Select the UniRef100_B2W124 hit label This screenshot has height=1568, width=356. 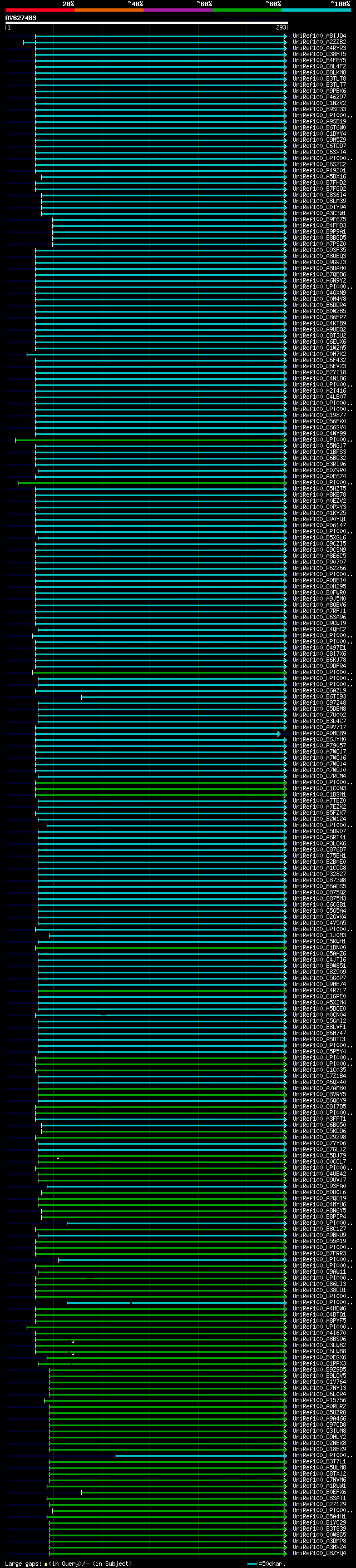(319, 819)
